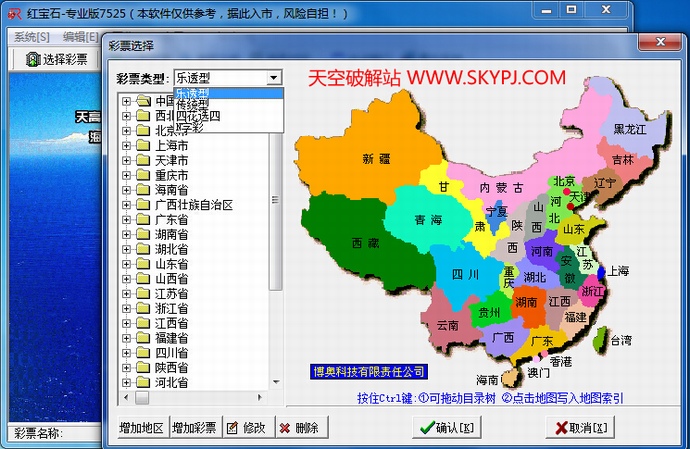
Task: Click the folder icon beside 广东省
Action: pyautogui.click(x=143, y=219)
